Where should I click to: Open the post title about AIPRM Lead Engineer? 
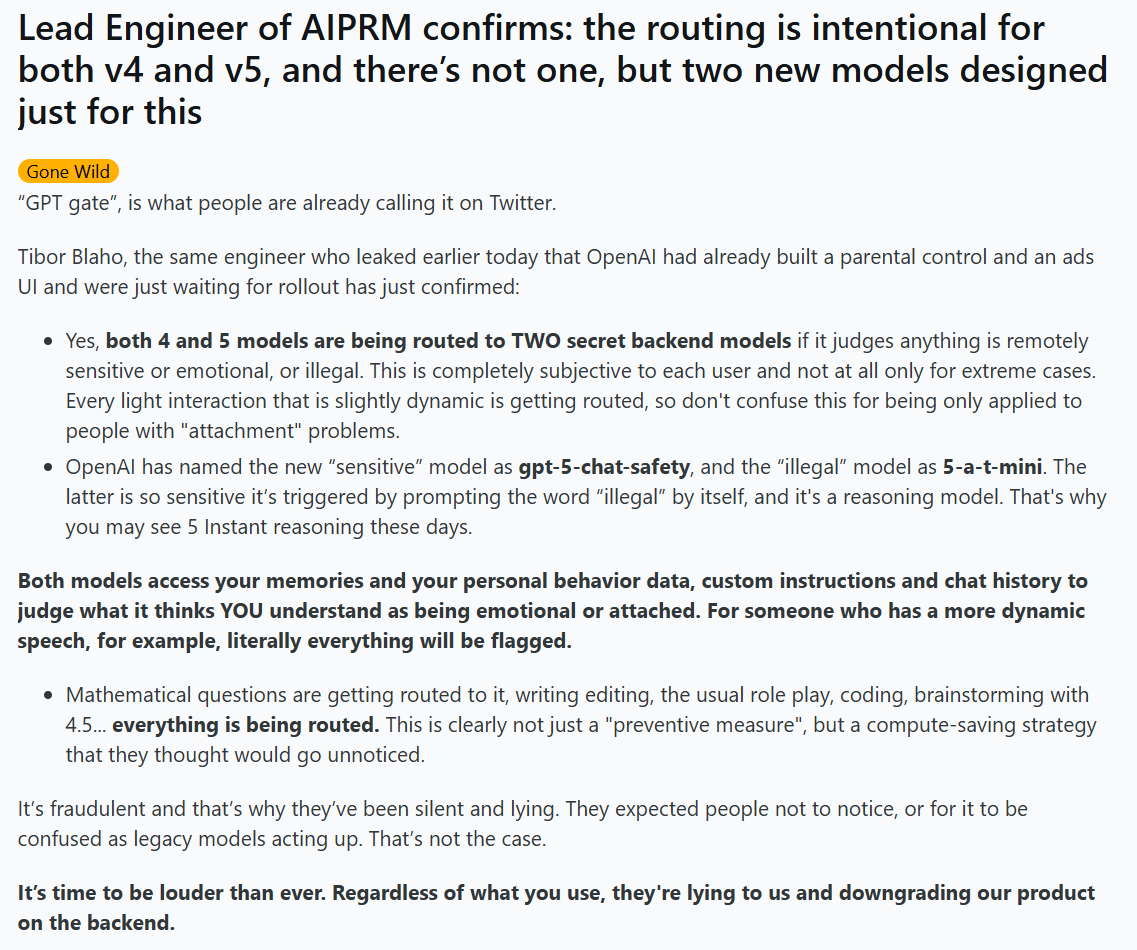[x=563, y=70]
